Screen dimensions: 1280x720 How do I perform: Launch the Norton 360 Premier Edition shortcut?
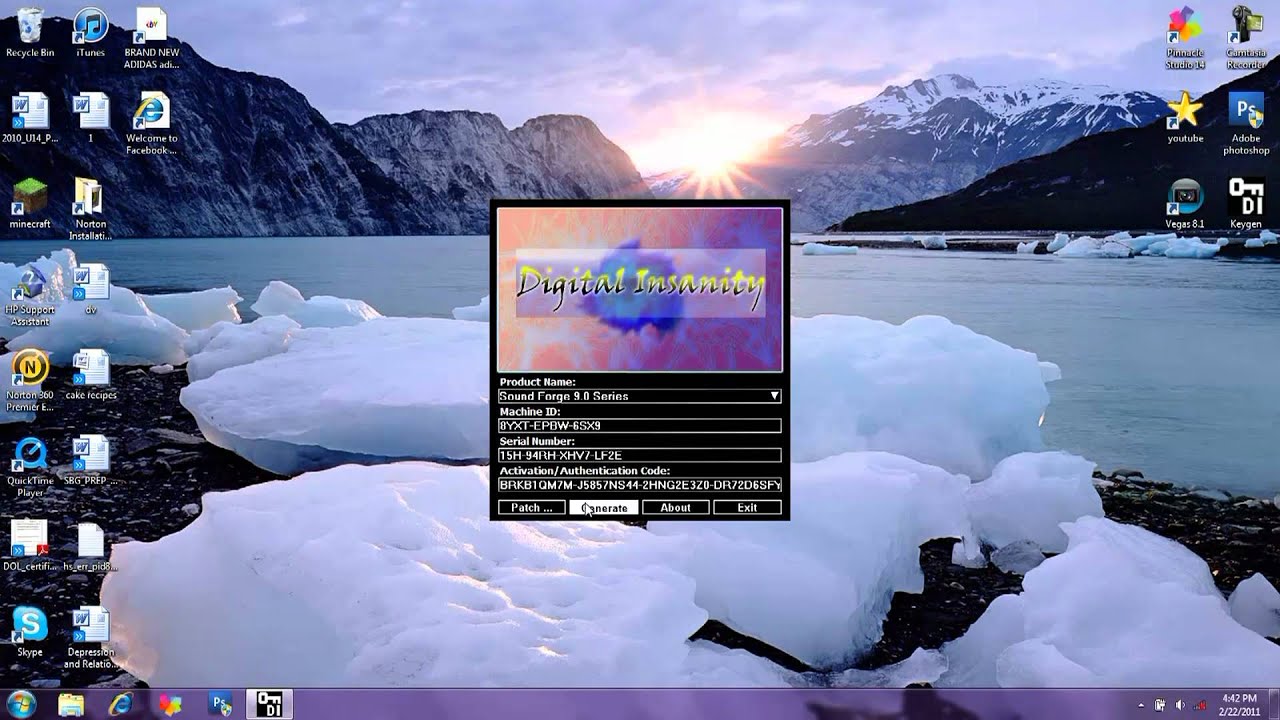coord(30,381)
